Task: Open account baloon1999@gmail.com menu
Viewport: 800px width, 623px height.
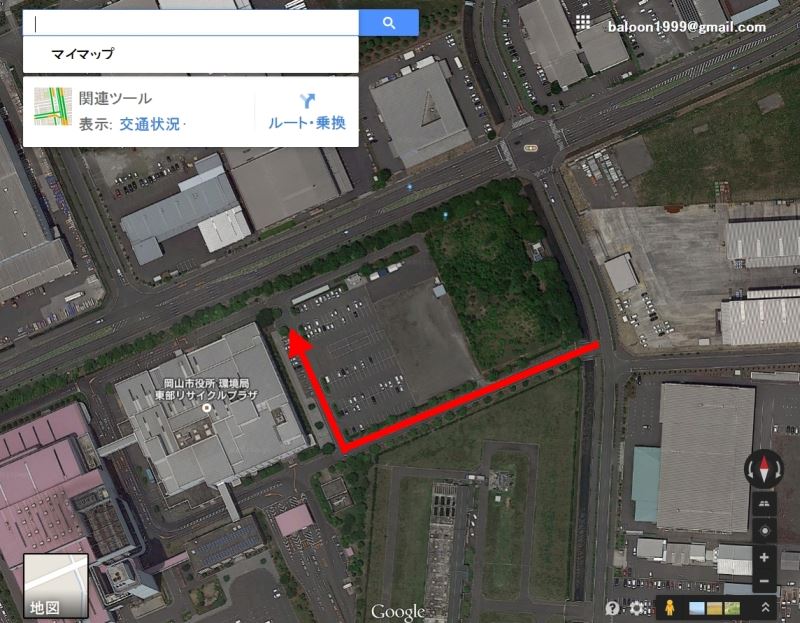Action: pyautogui.click(x=687, y=27)
